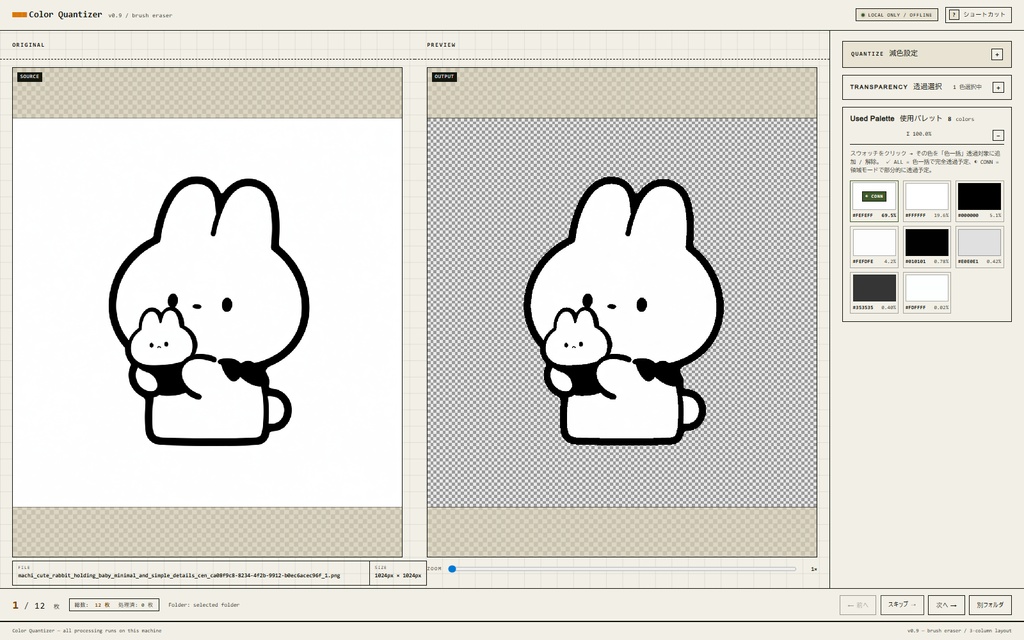Click the #E0E0E1 light gray swatch
1024x640 pixels.
[978, 243]
